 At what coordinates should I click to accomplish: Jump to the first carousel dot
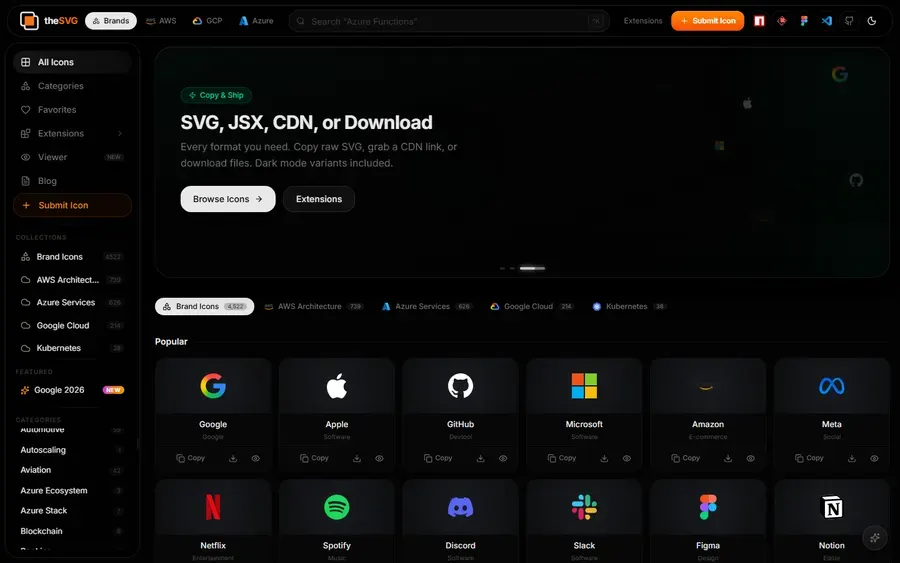[502, 268]
